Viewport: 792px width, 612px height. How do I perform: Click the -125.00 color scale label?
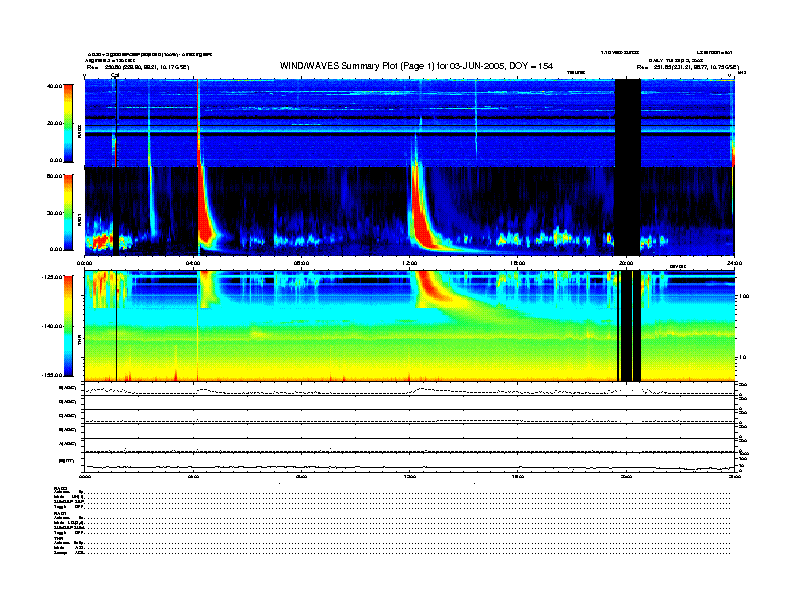coord(52,277)
